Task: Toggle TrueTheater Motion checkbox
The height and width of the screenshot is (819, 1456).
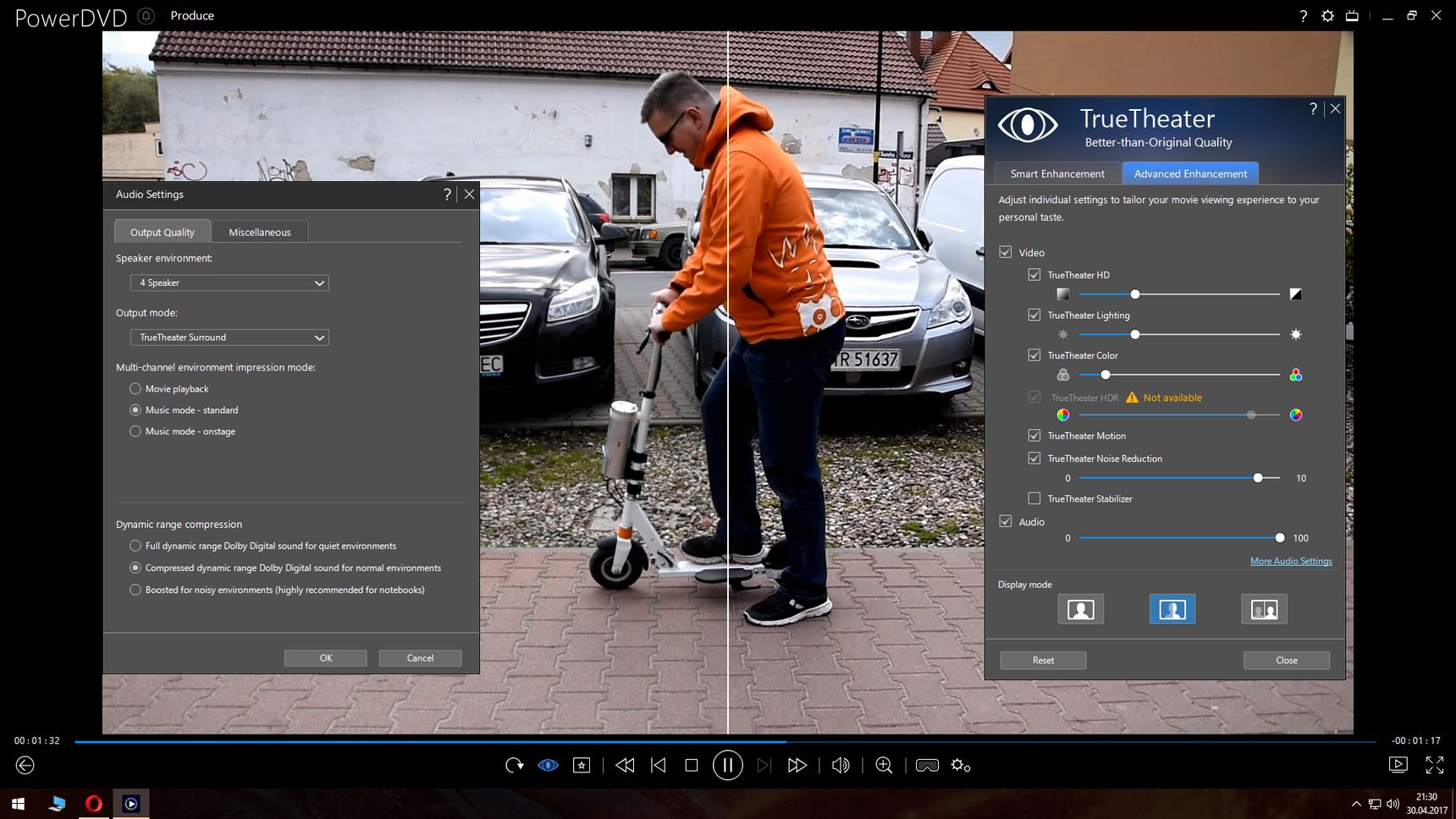Action: [1034, 436]
